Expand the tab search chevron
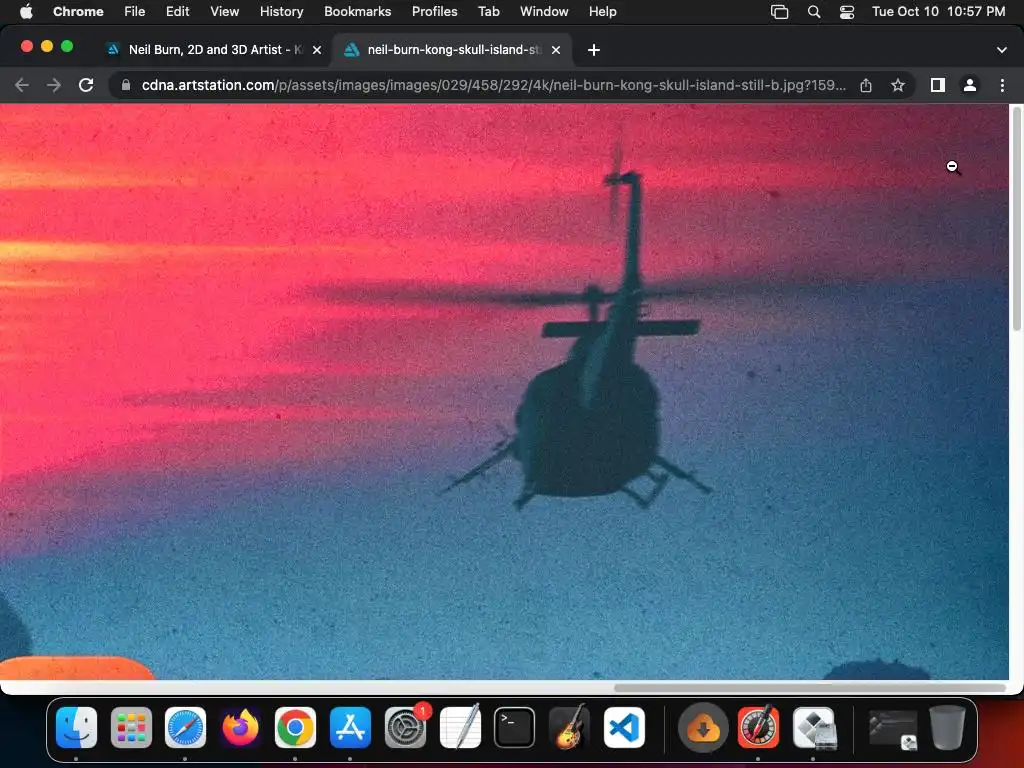Image resolution: width=1024 pixels, height=768 pixels. [x=1002, y=50]
